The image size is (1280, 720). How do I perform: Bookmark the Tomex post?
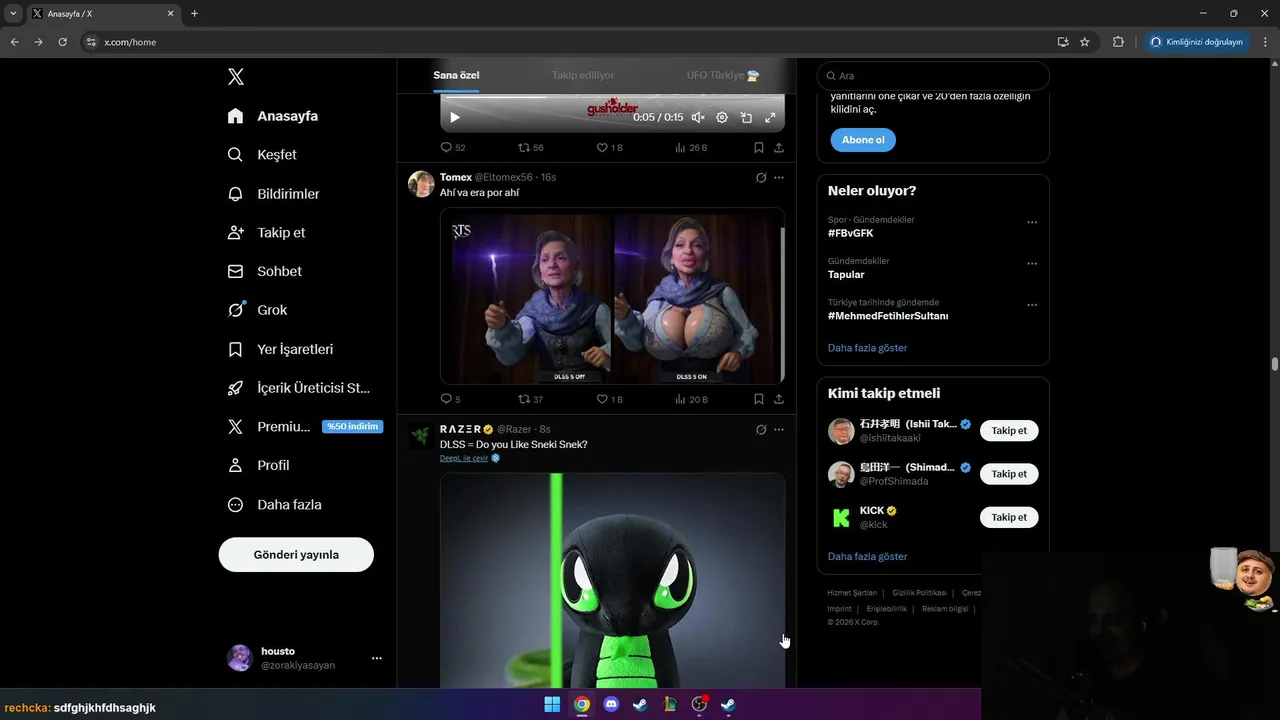(759, 399)
